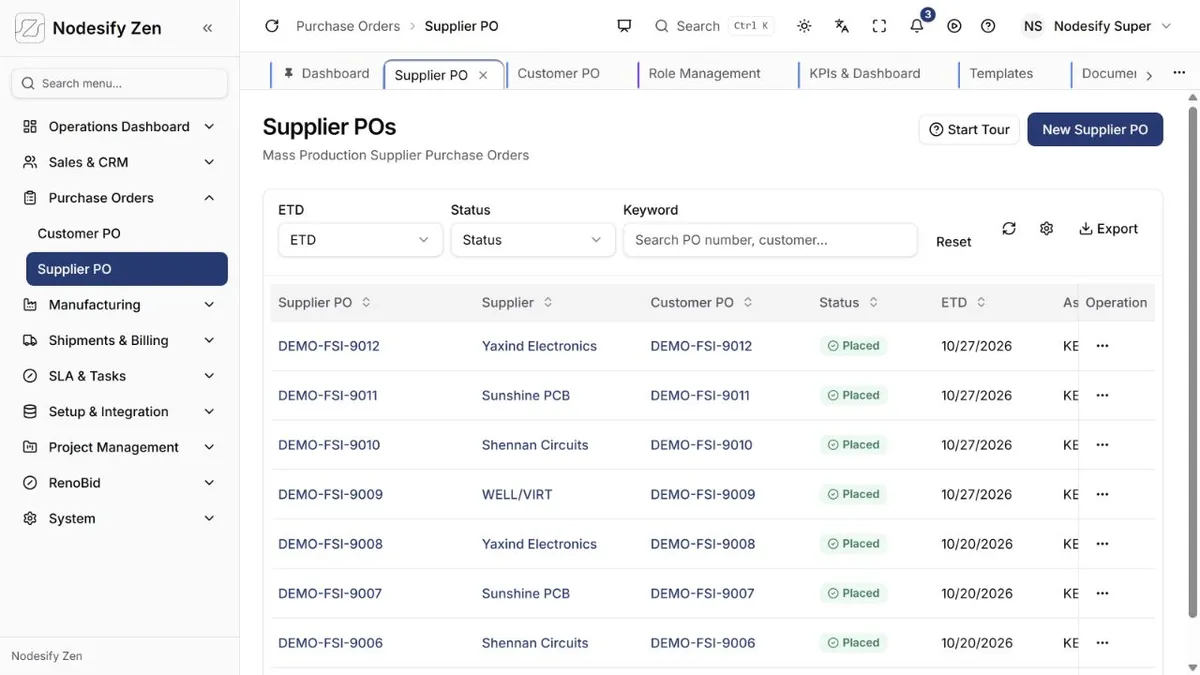Expand the Sales & CRM menu
1200x675 pixels.
click(209, 162)
